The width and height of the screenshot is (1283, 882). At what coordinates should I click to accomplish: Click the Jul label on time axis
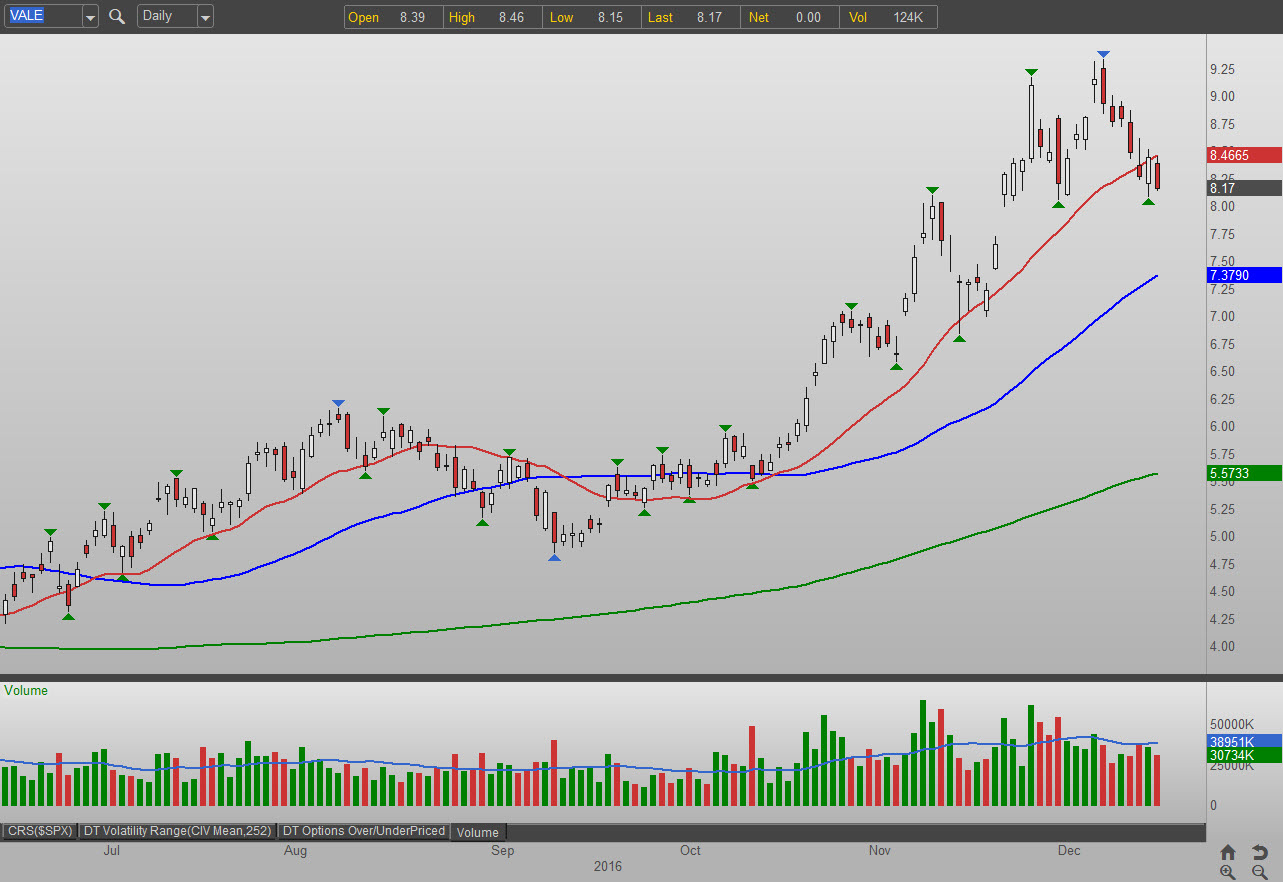tap(112, 851)
